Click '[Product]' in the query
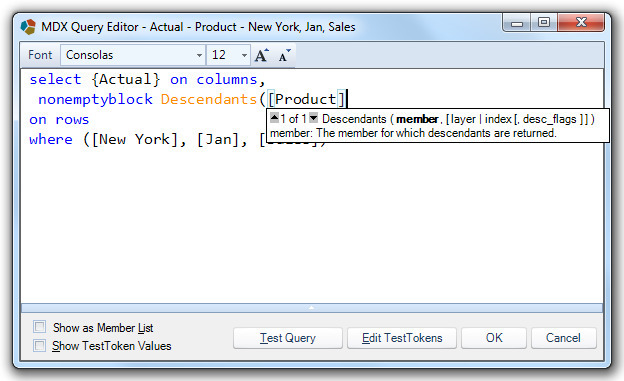 306,100
